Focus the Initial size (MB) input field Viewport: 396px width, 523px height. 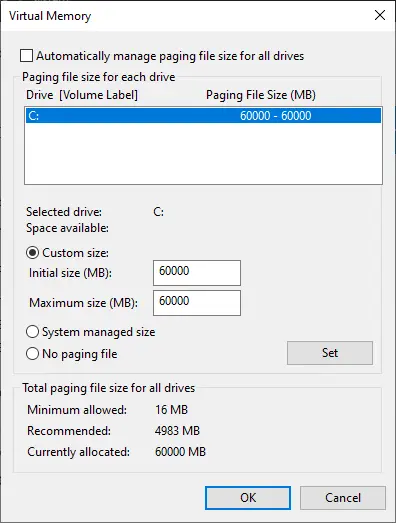[x=197, y=273]
